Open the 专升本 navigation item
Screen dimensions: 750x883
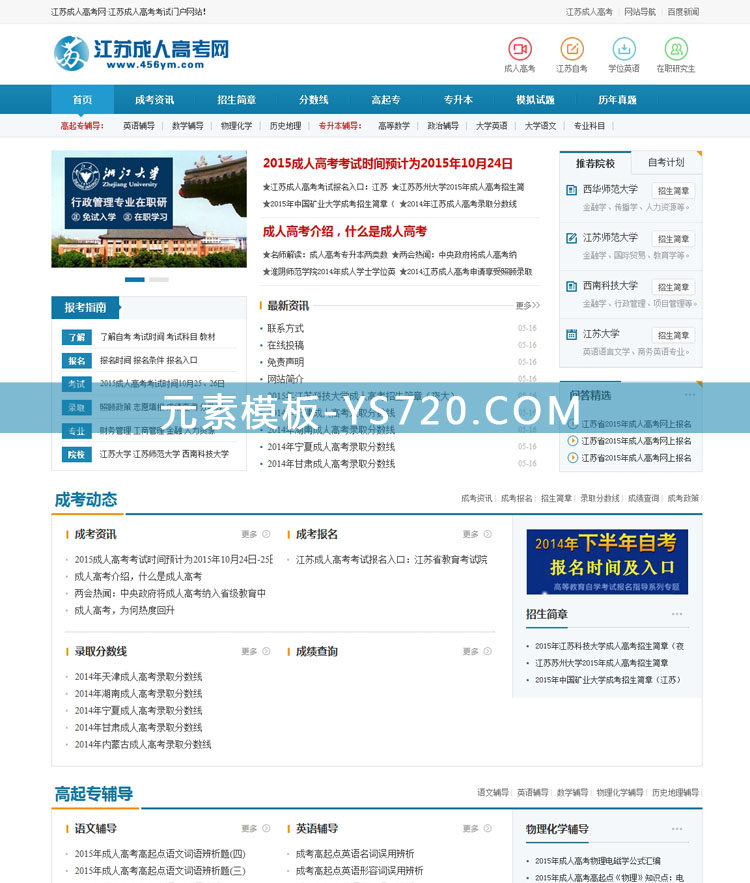[458, 100]
